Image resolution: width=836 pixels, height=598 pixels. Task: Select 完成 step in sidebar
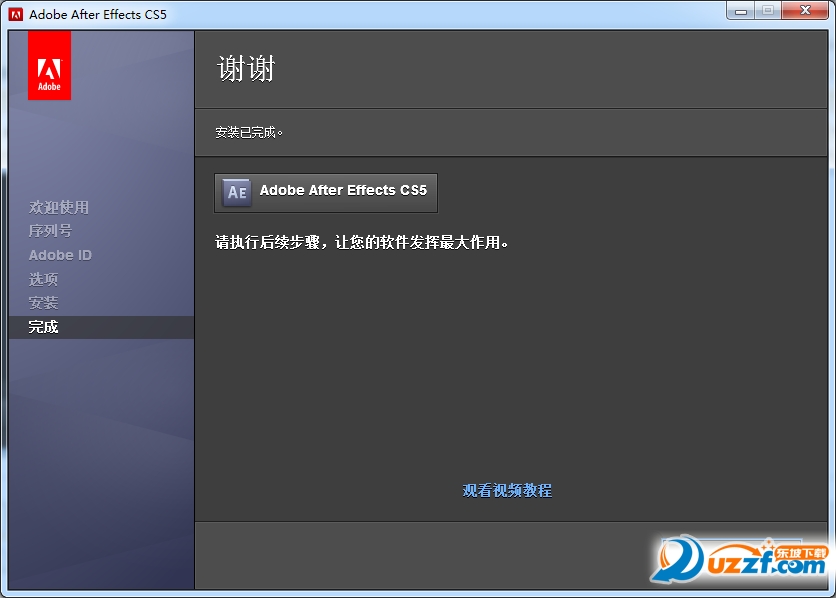click(101, 327)
